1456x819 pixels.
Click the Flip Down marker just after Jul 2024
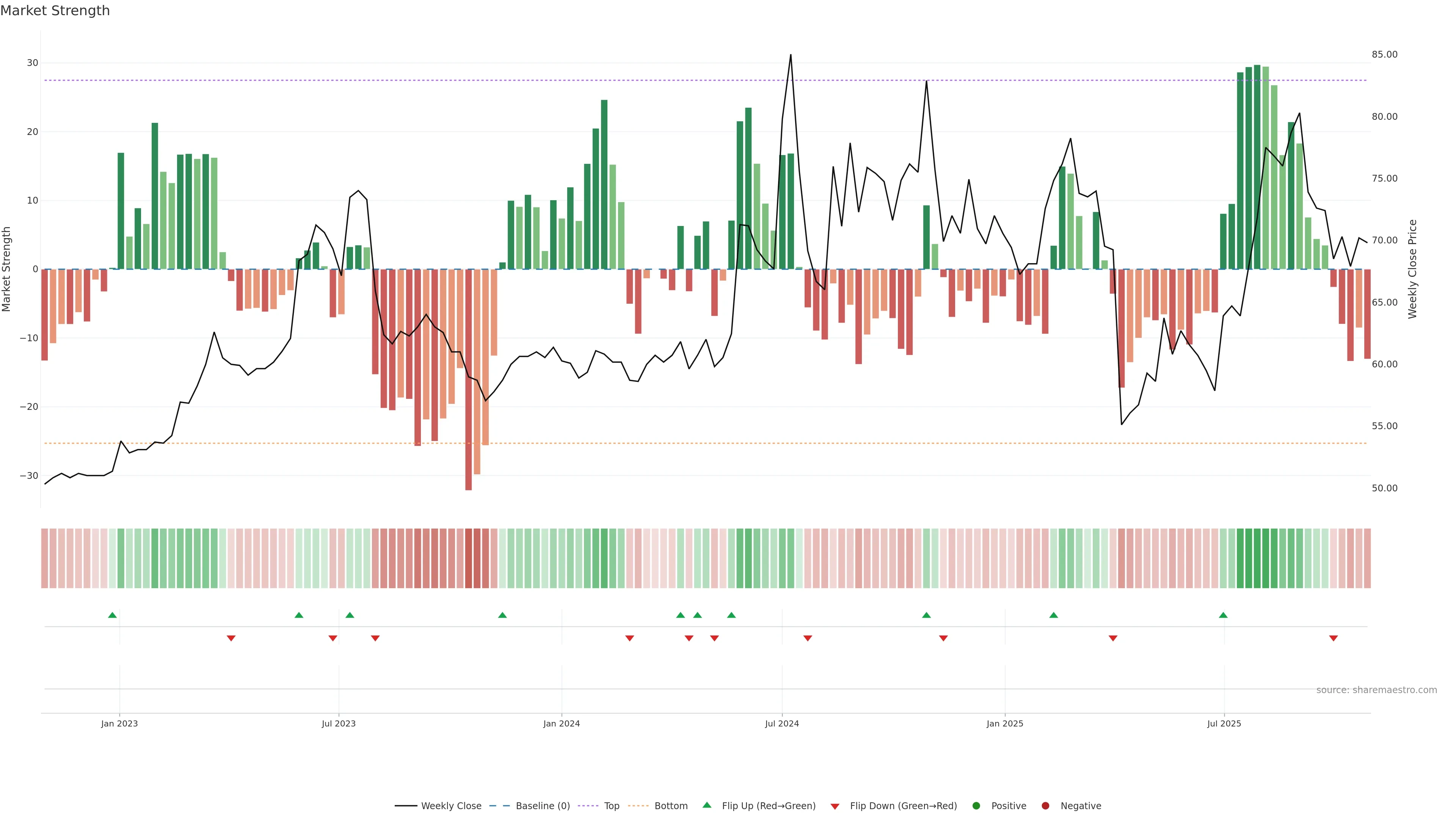click(x=808, y=638)
